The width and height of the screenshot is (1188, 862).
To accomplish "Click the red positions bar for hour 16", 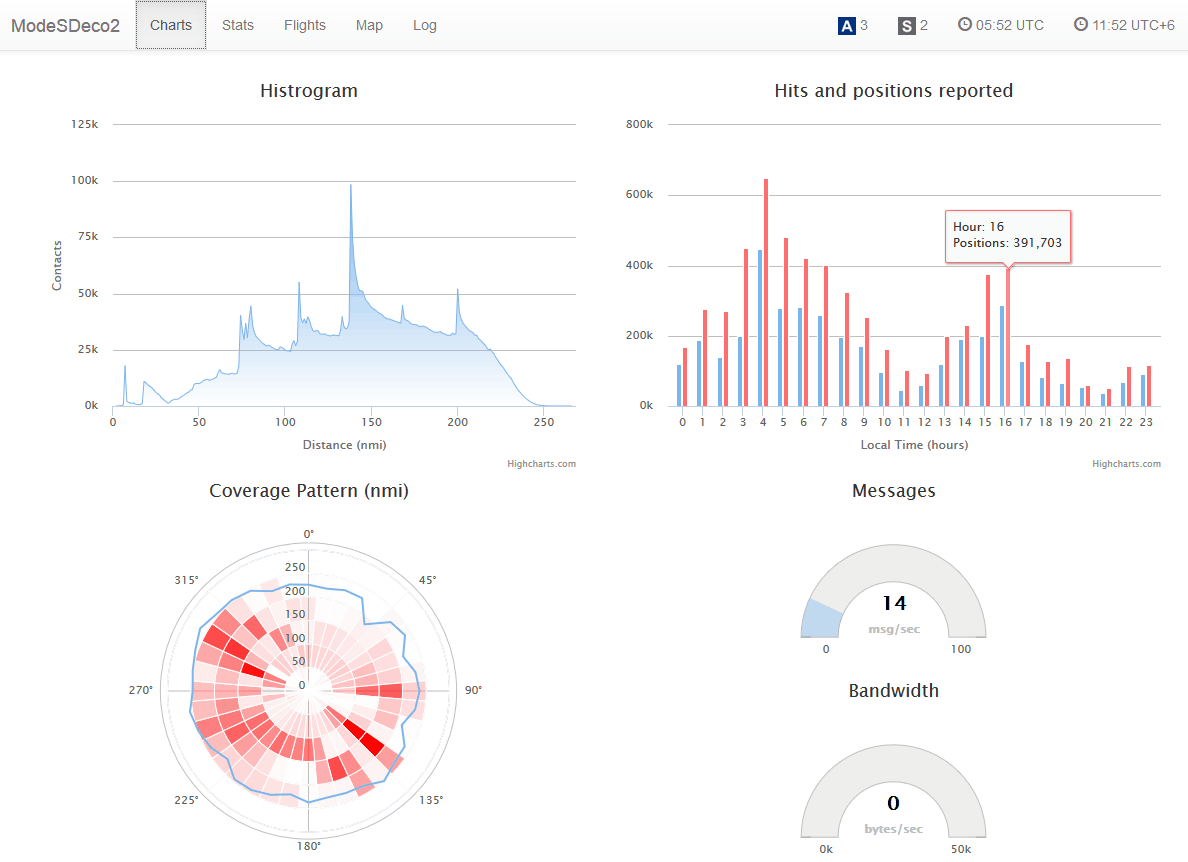I will click(1008, 340).
